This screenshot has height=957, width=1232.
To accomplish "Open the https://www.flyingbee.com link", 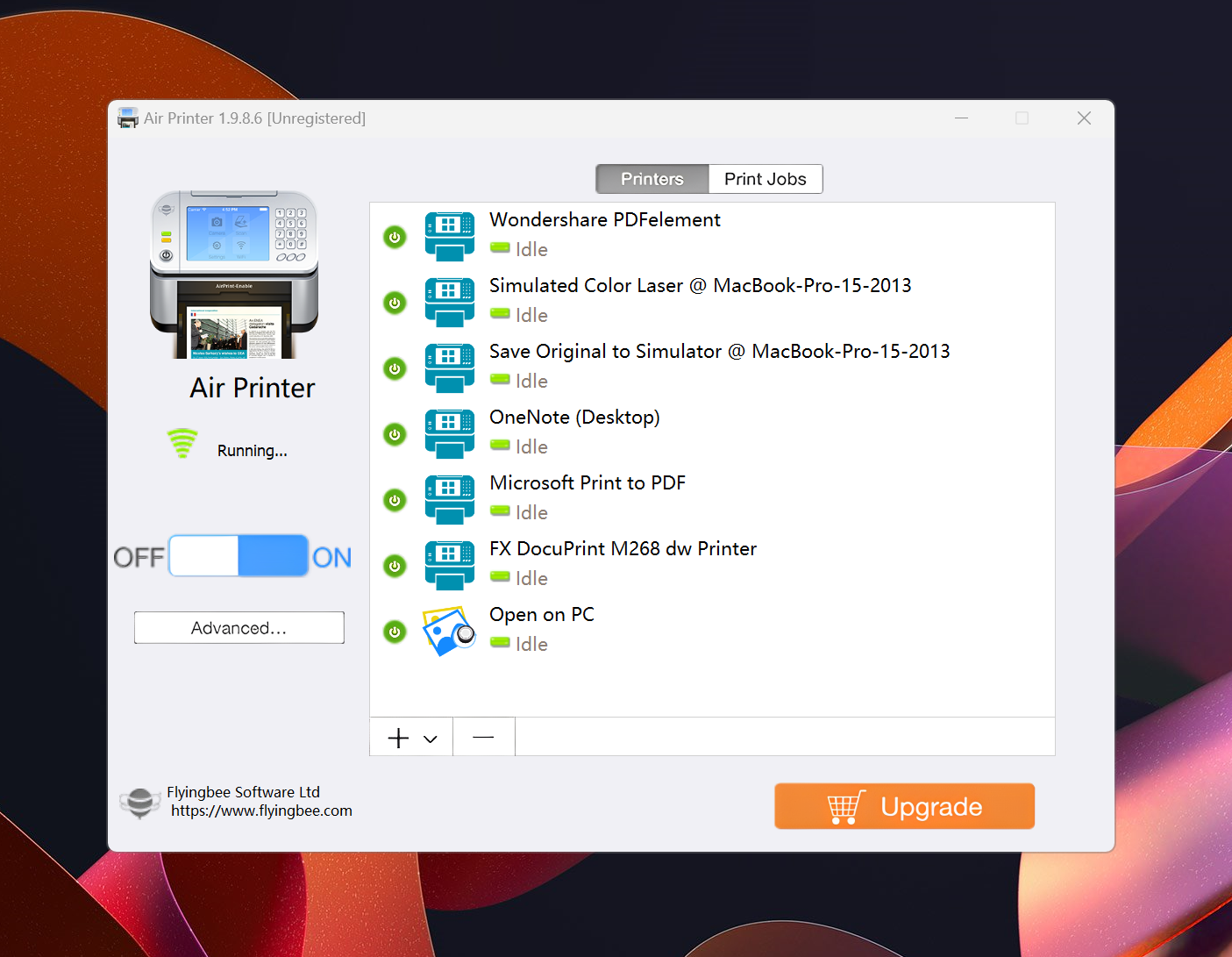I will coord(261,811).
